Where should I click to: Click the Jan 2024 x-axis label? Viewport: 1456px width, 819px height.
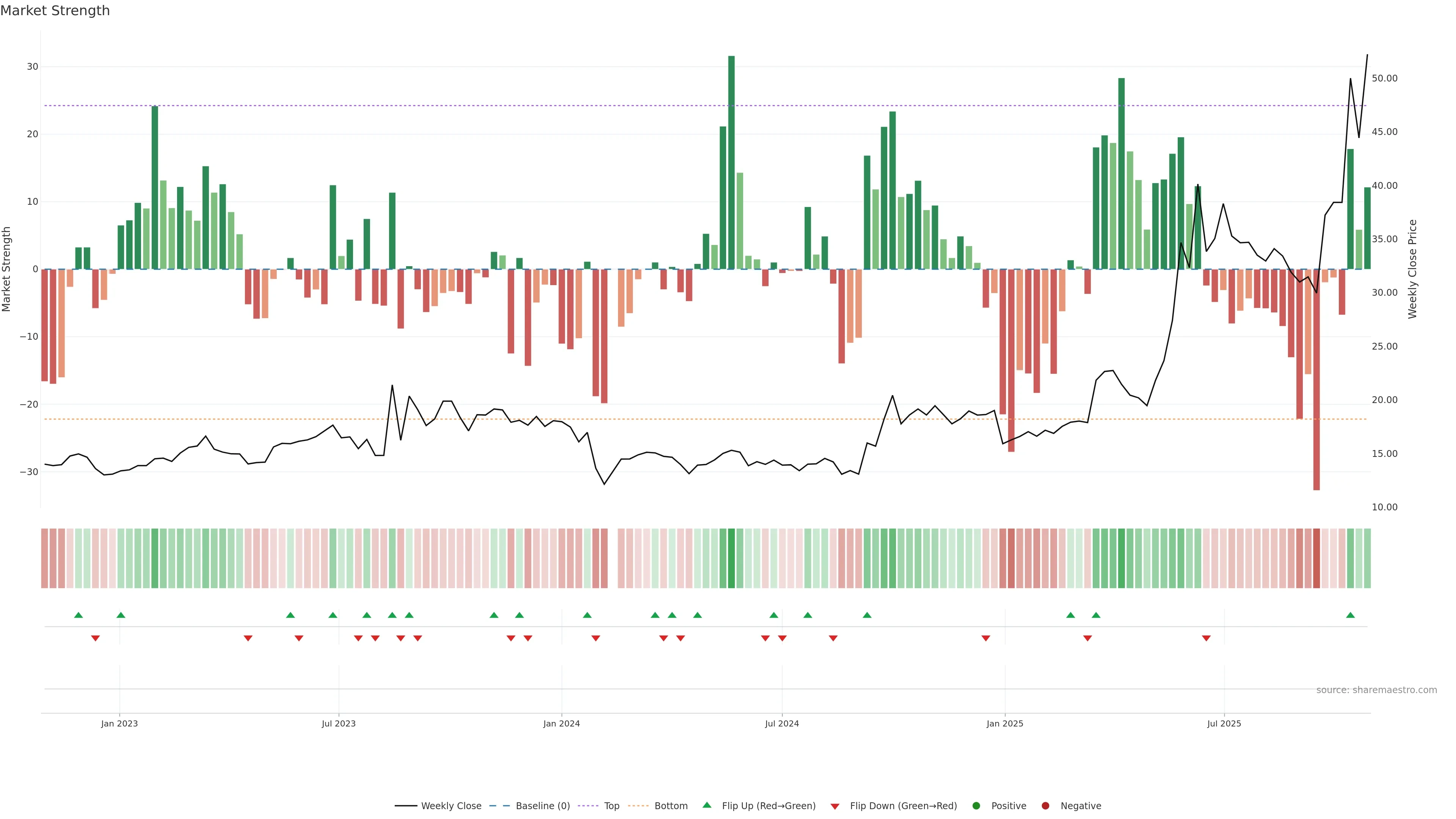click(x=561, y=723)
